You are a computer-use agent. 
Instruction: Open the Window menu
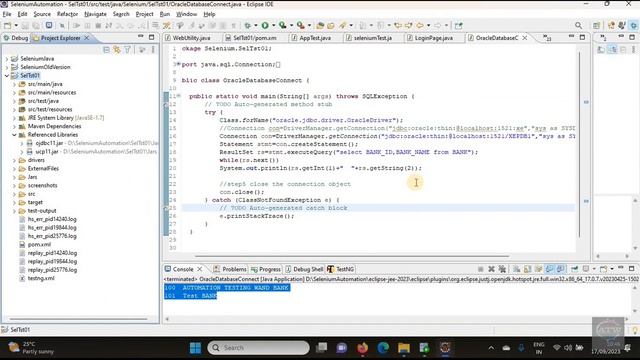tap(187, 14)
